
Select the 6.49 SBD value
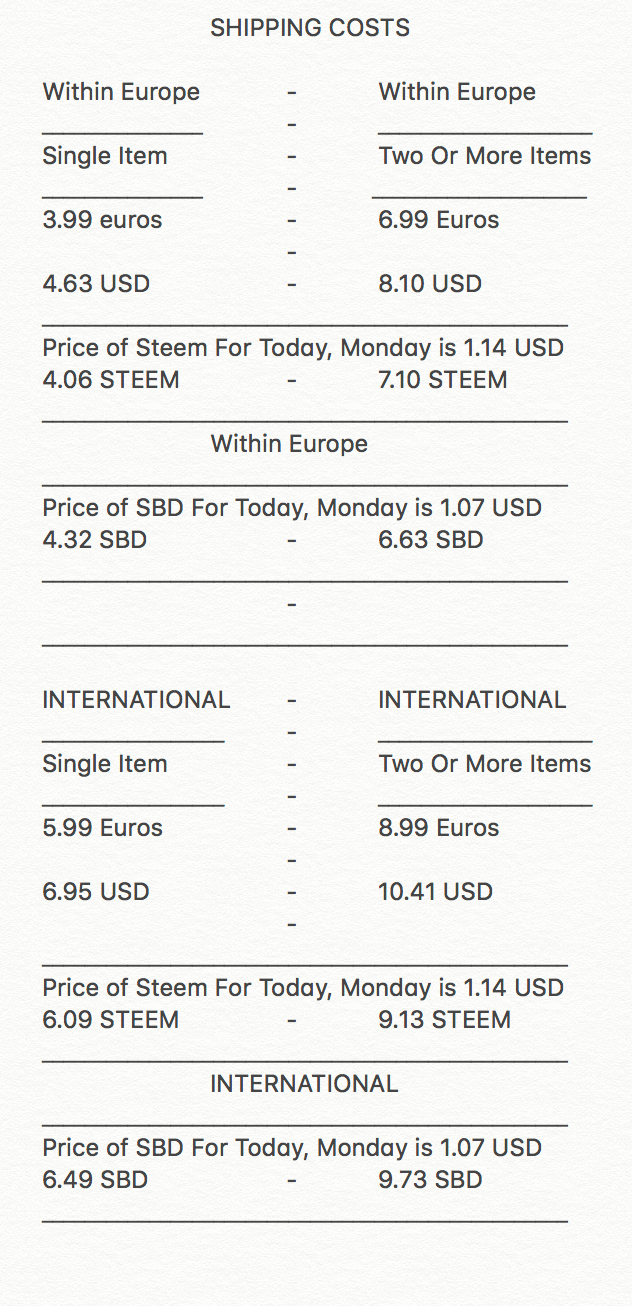coord(95,1180)
